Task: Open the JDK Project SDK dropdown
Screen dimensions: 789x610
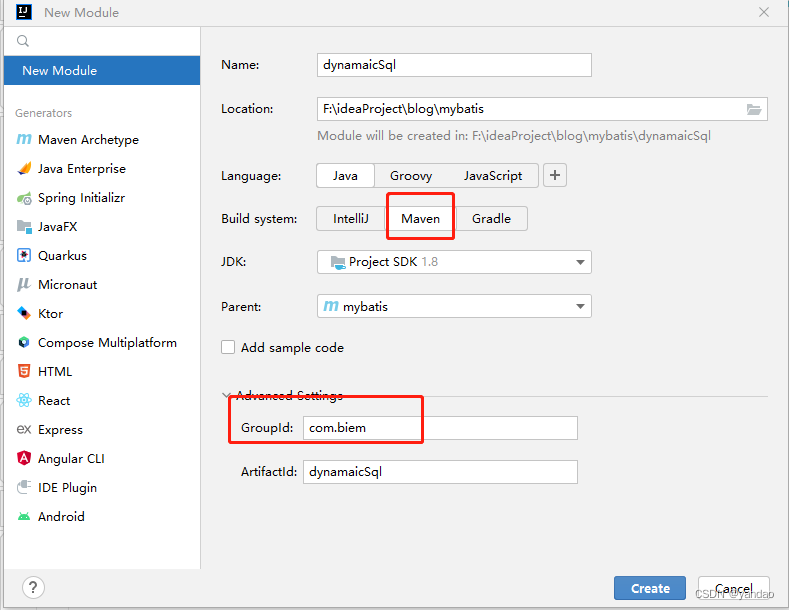Action: point(454,262)
